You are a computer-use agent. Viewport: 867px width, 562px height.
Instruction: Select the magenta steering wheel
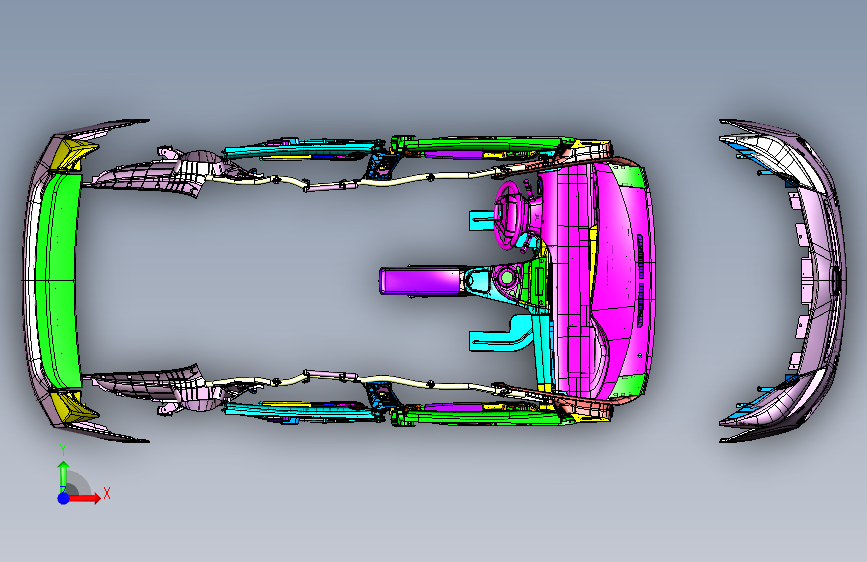(x=509, y=213)
